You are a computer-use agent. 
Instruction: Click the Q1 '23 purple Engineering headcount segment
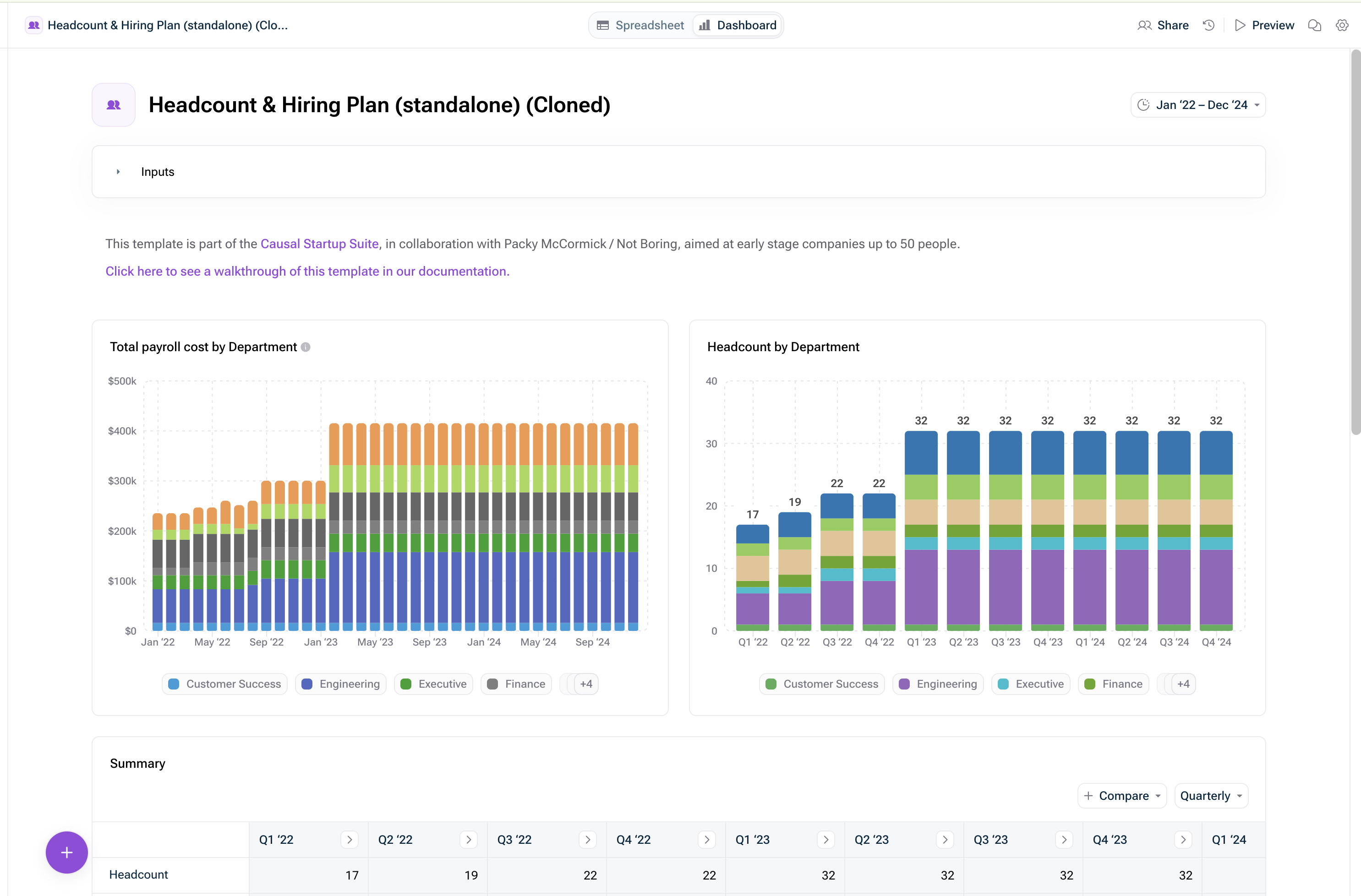click(921, 587)
